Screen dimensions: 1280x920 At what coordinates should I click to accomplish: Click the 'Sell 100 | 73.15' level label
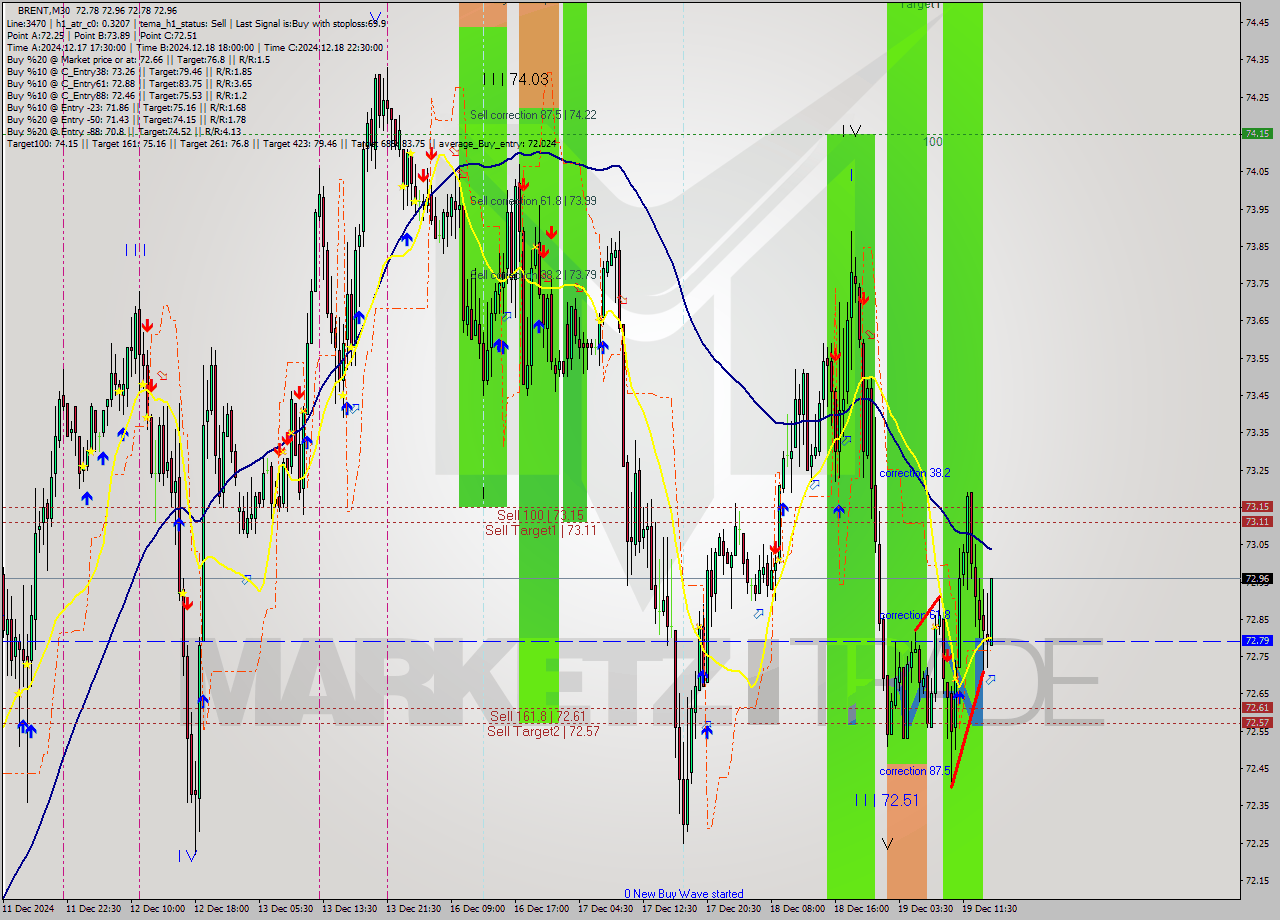pos(541,515)
